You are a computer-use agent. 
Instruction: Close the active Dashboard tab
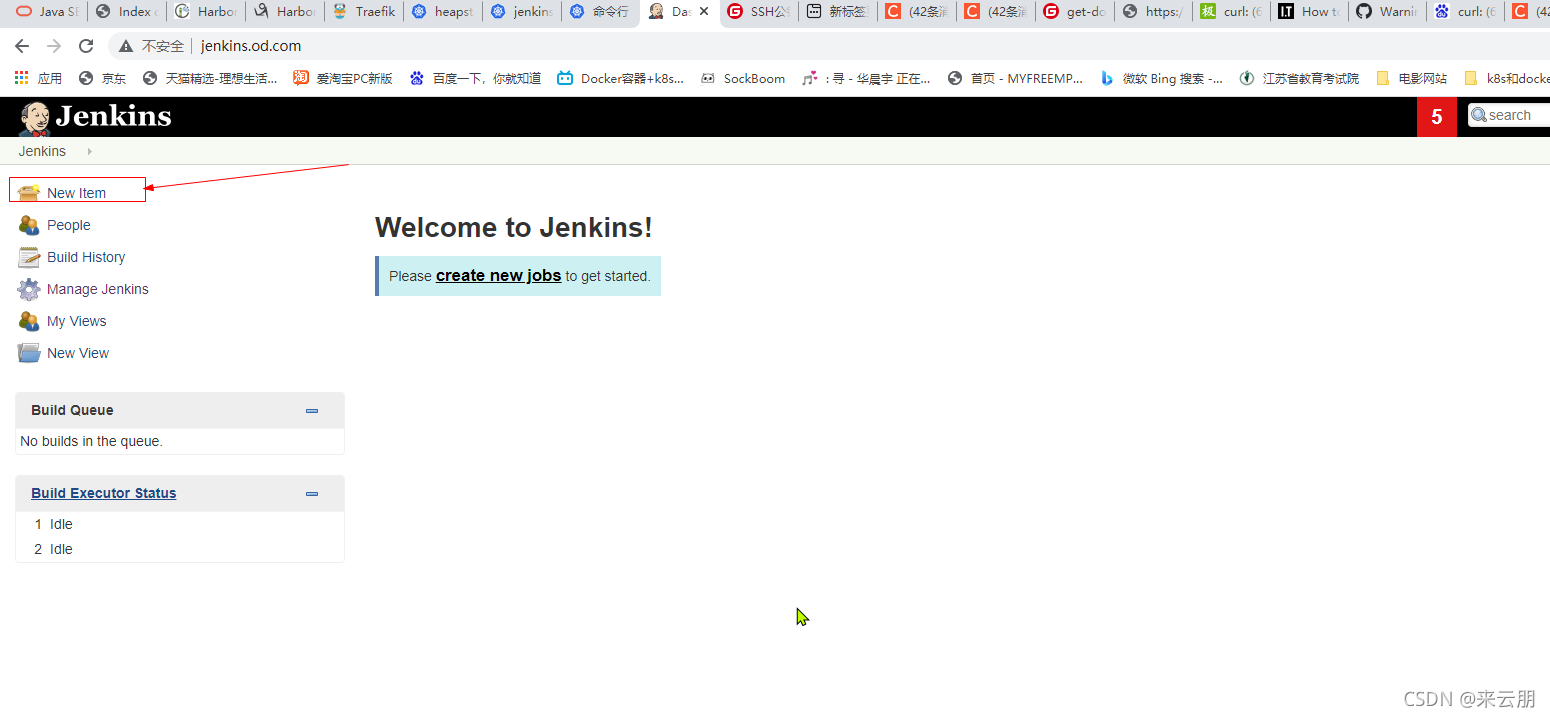(x=704, y=12)
